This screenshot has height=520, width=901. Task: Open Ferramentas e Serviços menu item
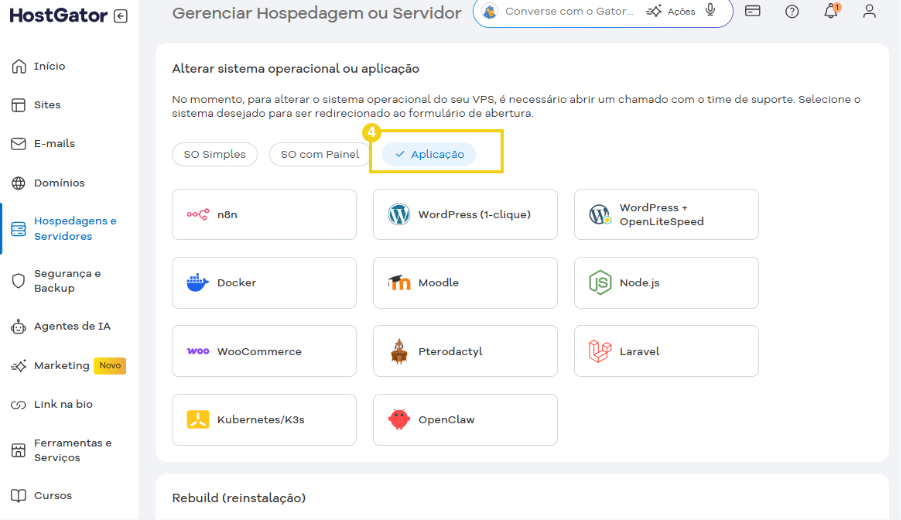point(73,450)
